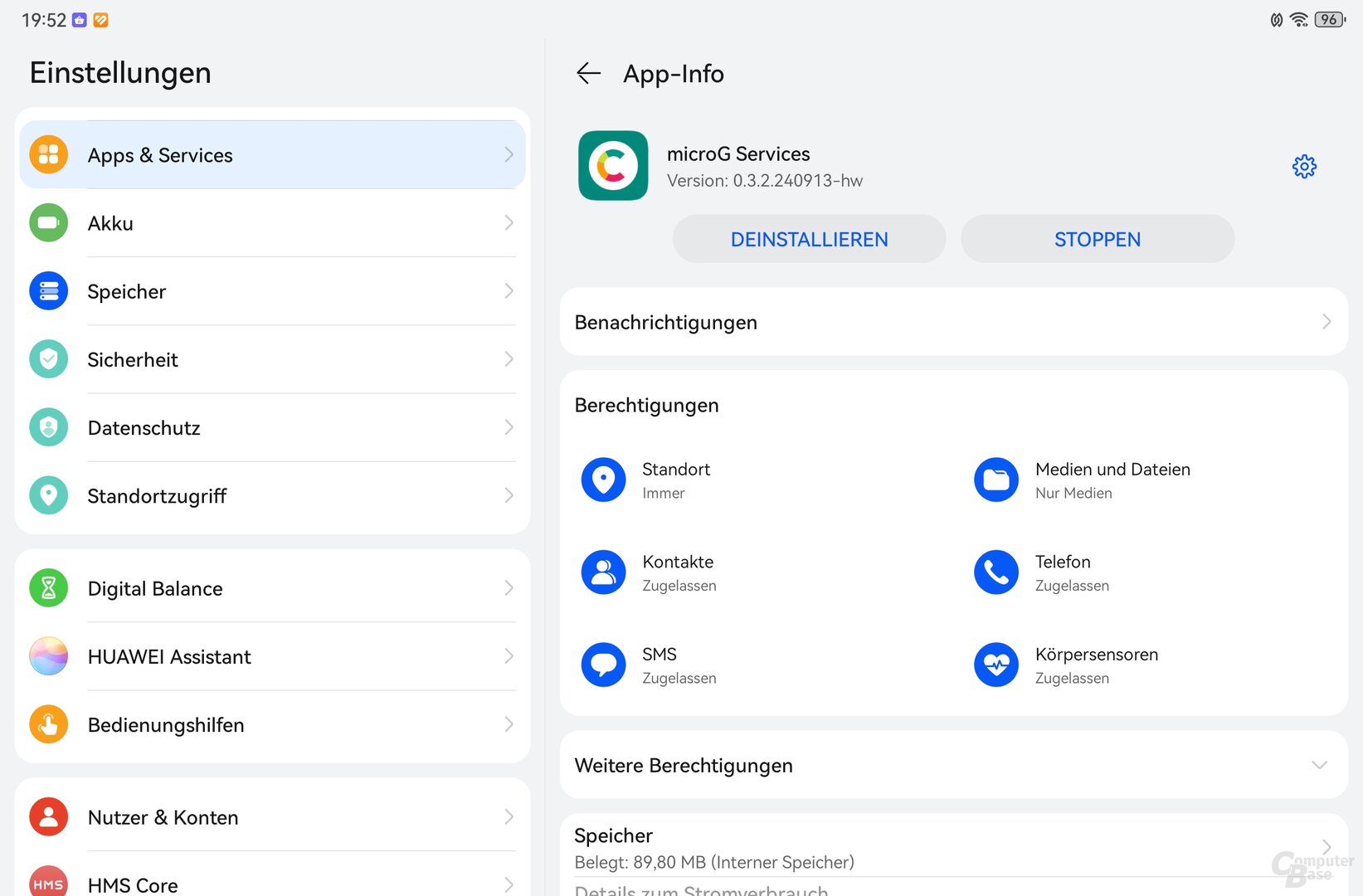Screen dimensions: 1363x896
Task: Tap the Speicher storage icon
Action: [49, 290]
